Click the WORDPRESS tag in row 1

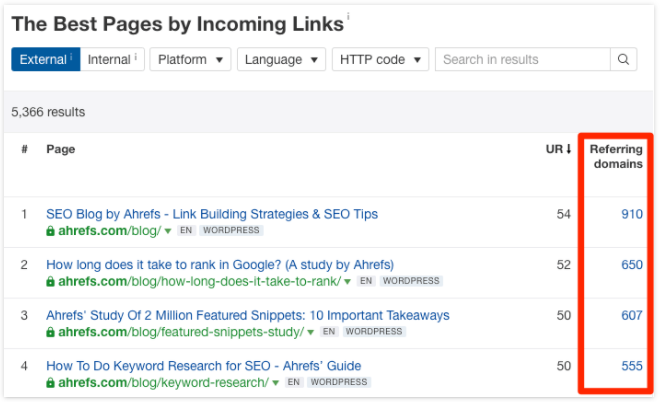tap(231, 230)
